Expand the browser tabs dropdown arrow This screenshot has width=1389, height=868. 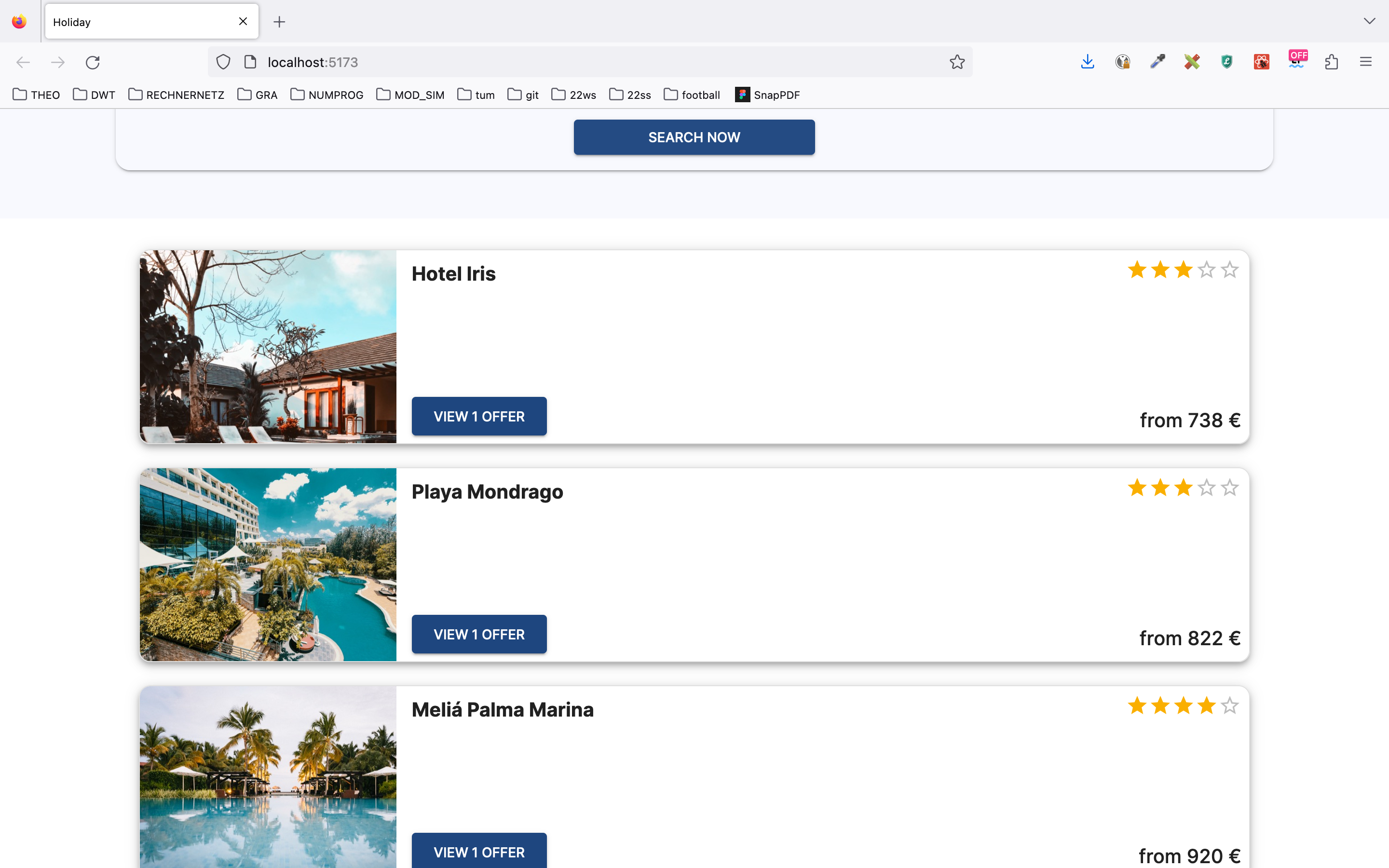pos(1370,21)
